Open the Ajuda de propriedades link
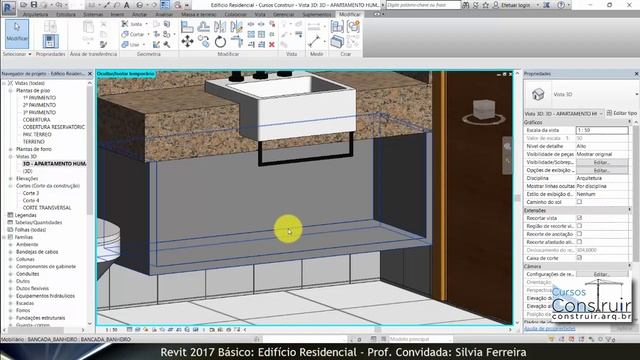This screenshot has height=360, width=640. (x=549, y=328)
